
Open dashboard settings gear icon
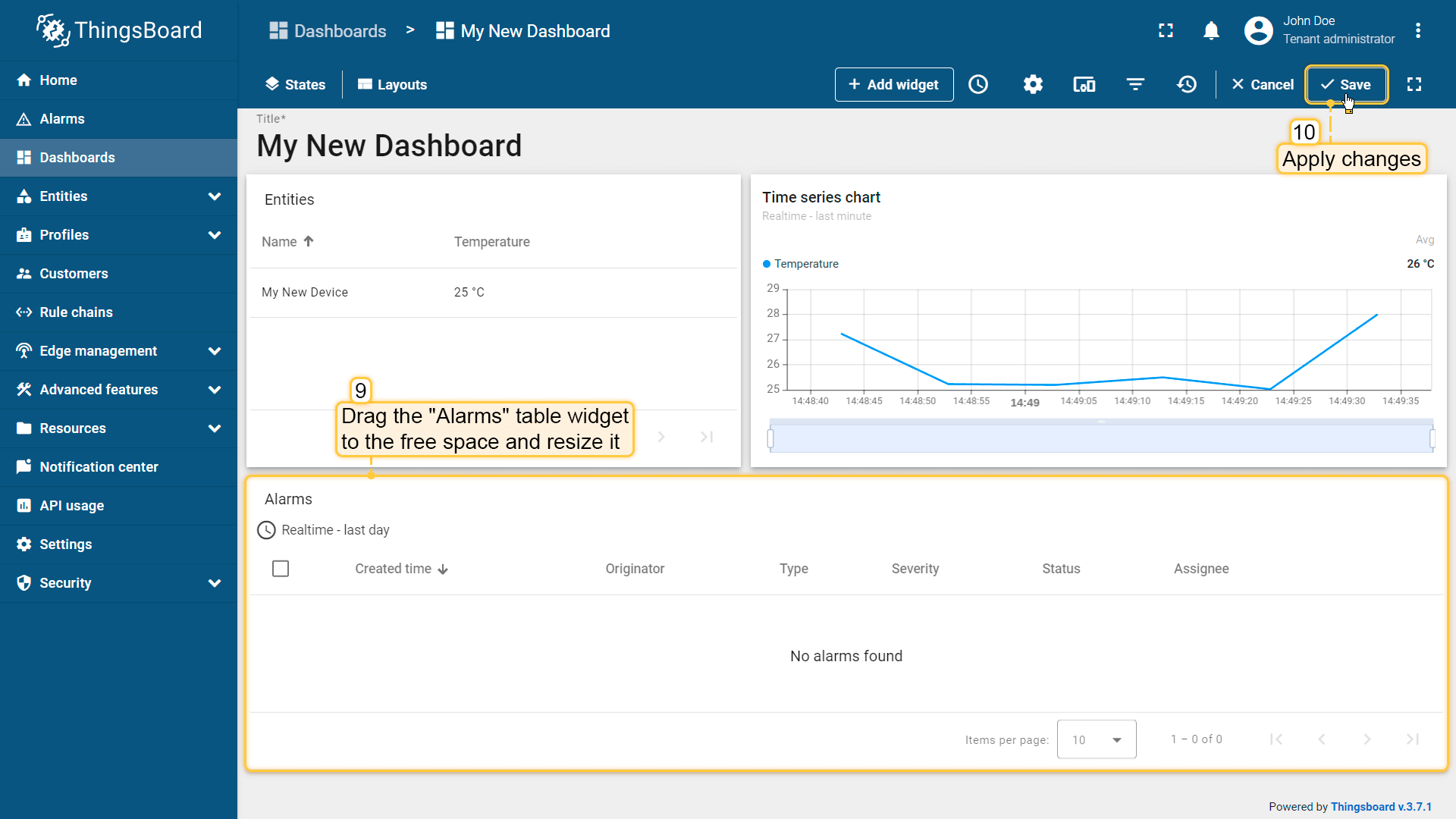[1033, 84]
